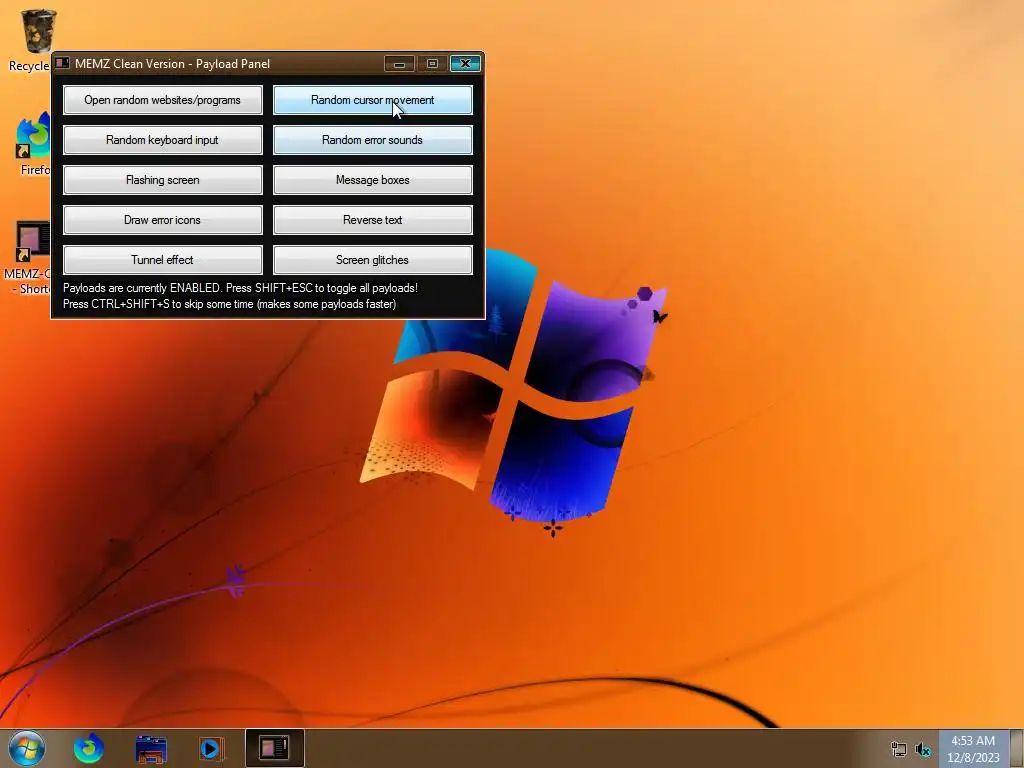Select the Recycle Bin desktop icon
This screenshot has width=1024, height=768.
29,40
